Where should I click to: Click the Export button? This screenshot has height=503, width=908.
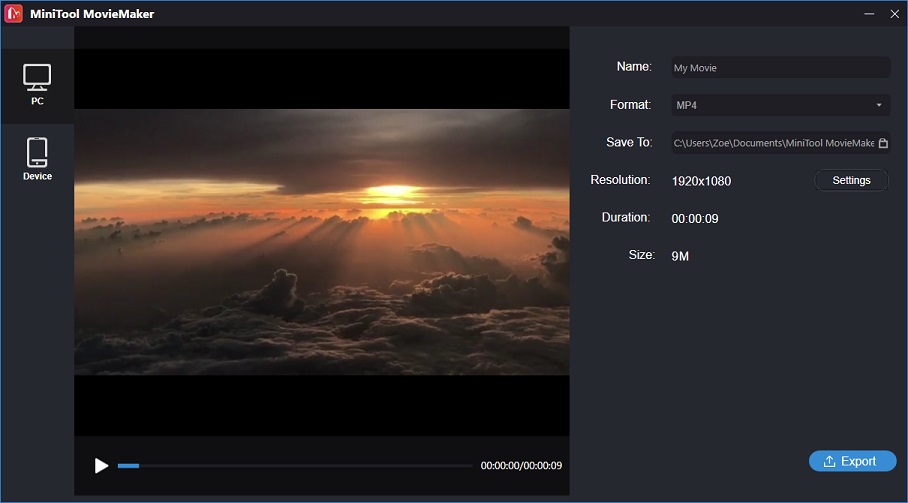(x=852, y=461)
